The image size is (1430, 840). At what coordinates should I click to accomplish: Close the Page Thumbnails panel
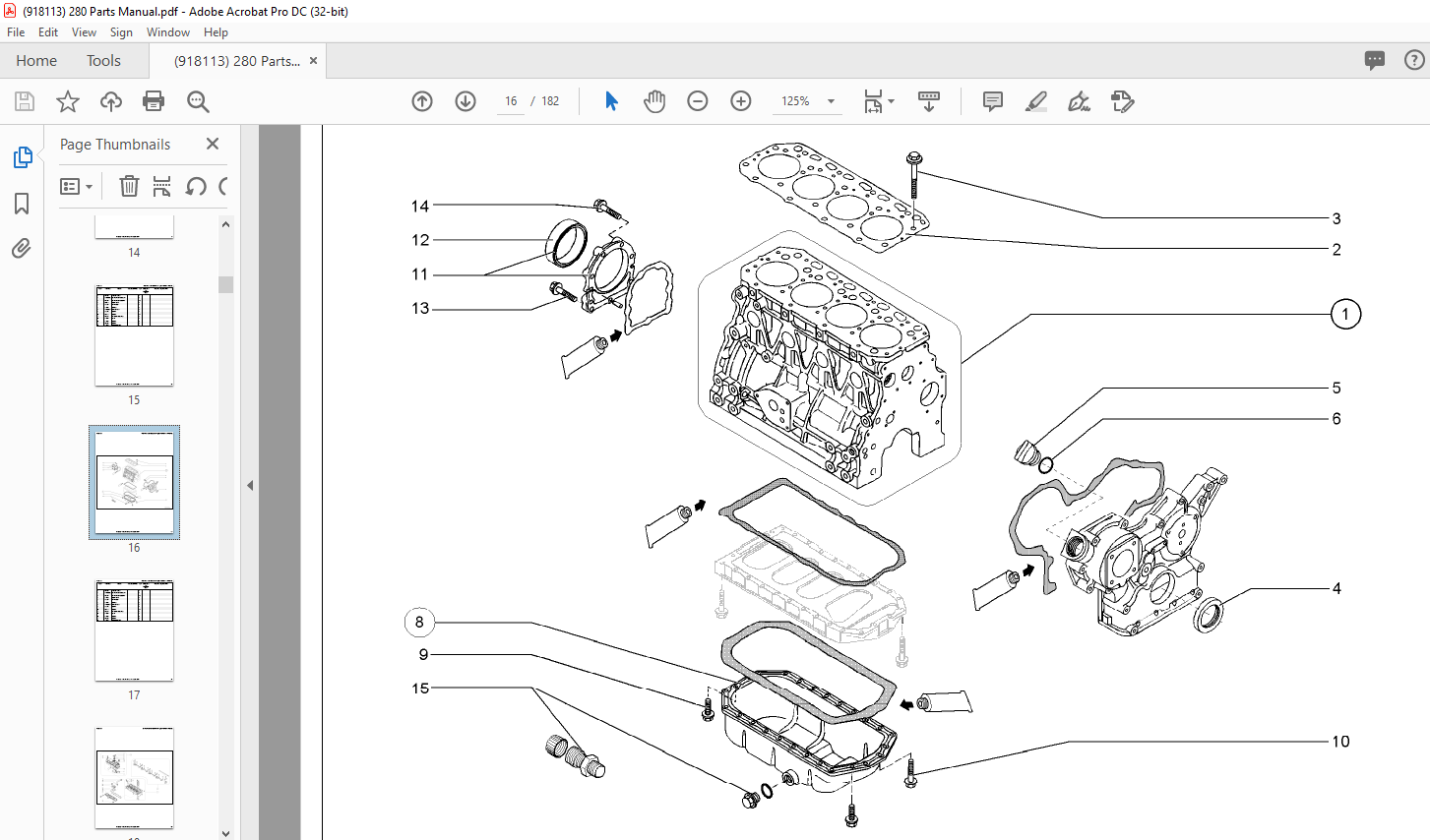pos(213,144)
